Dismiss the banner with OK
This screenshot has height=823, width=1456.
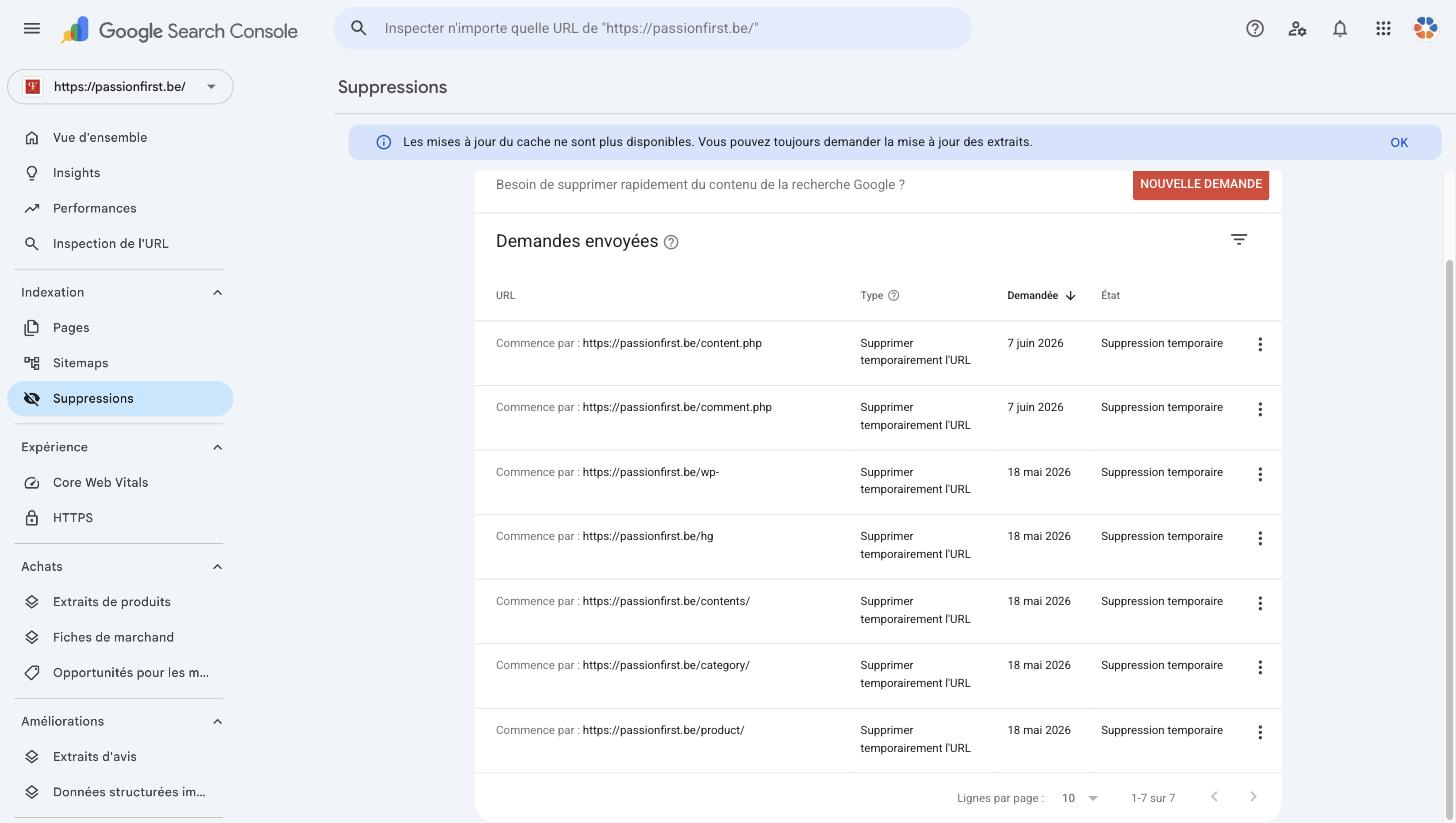[x=1399, y=142]
